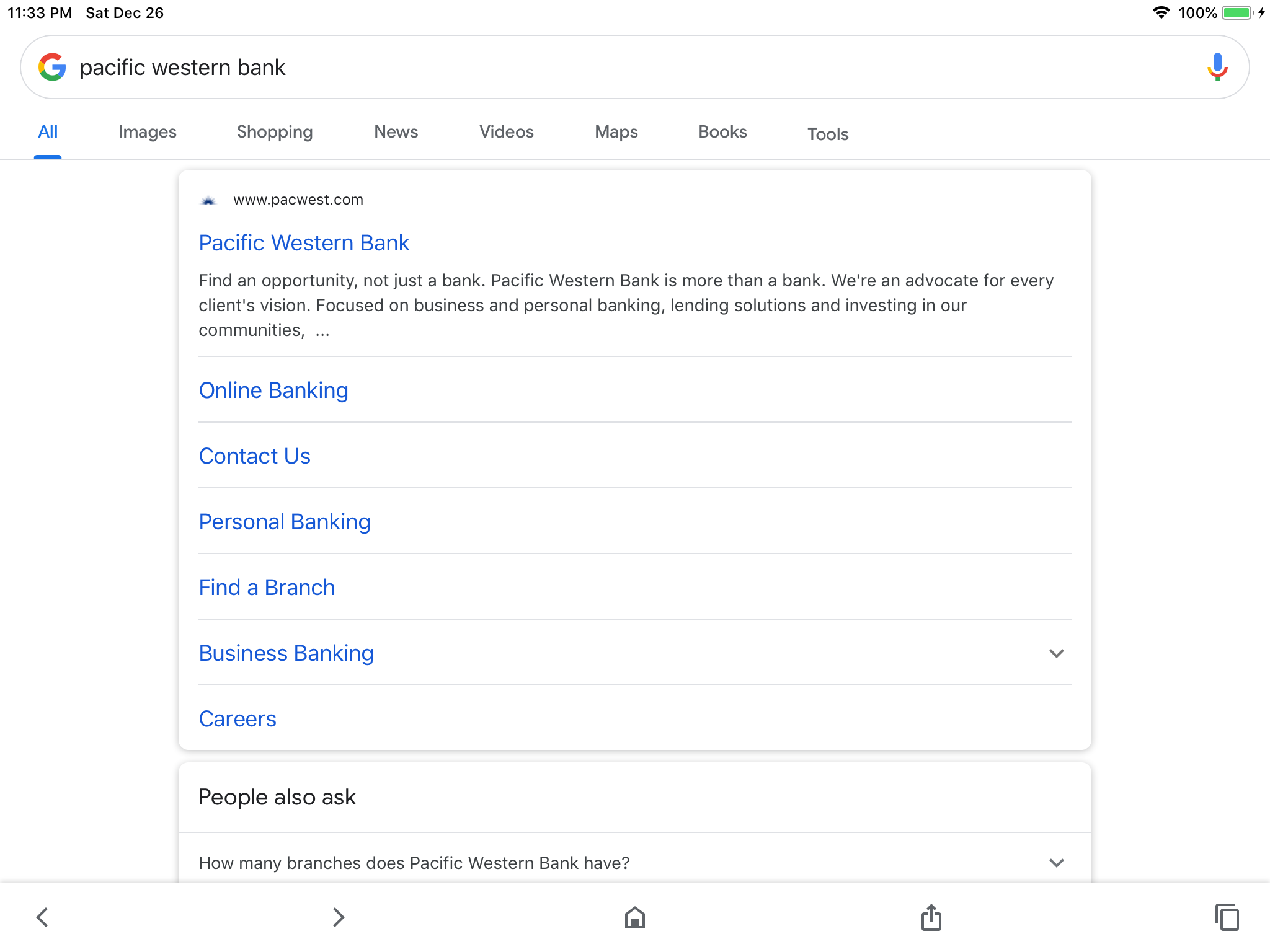Open the Careers sitelink

[238, 719]
